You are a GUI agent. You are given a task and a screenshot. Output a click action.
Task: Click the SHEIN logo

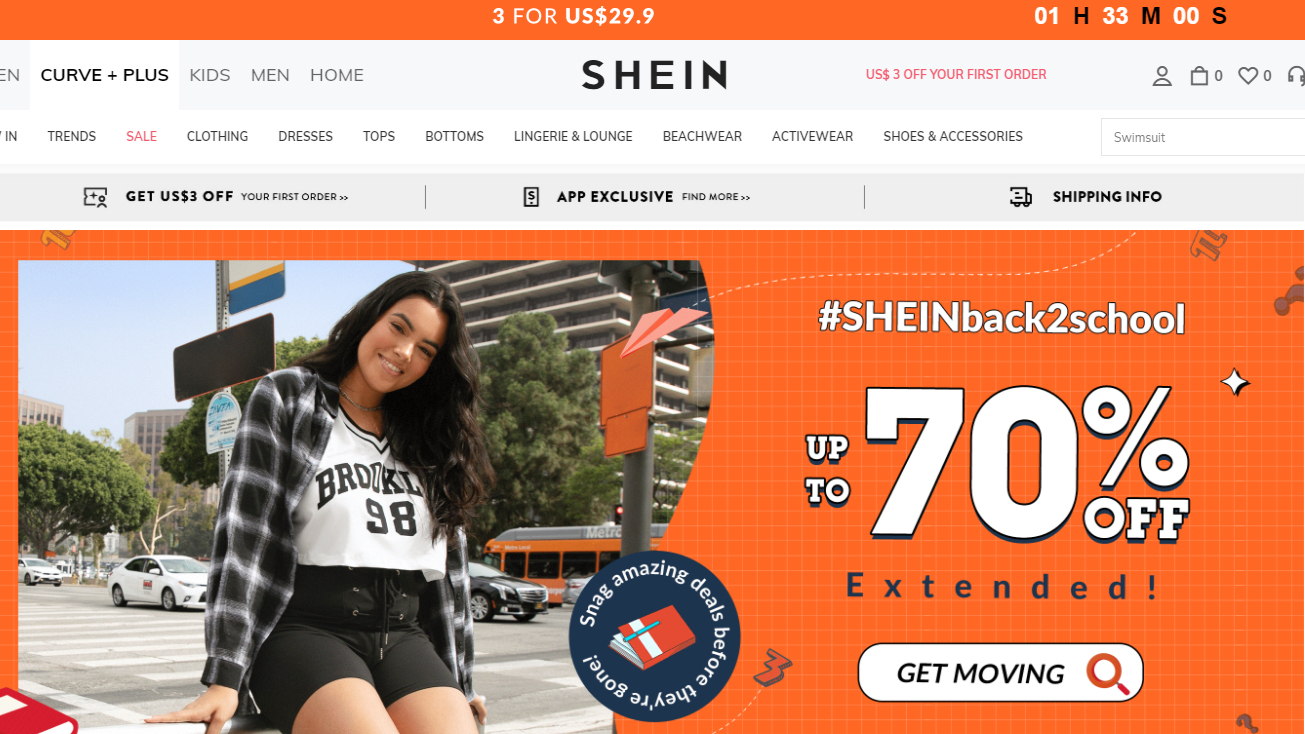tap(654, 75)
